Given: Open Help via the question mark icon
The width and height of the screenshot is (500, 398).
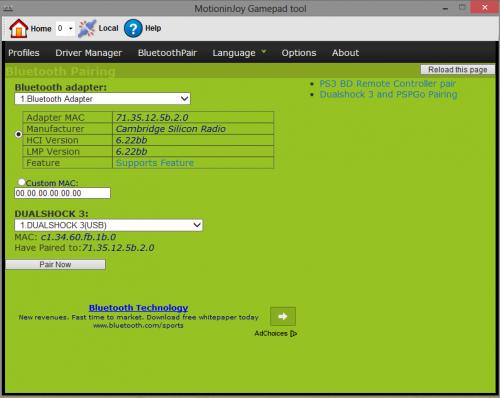Looking at the screenshot, I should 133,28.
